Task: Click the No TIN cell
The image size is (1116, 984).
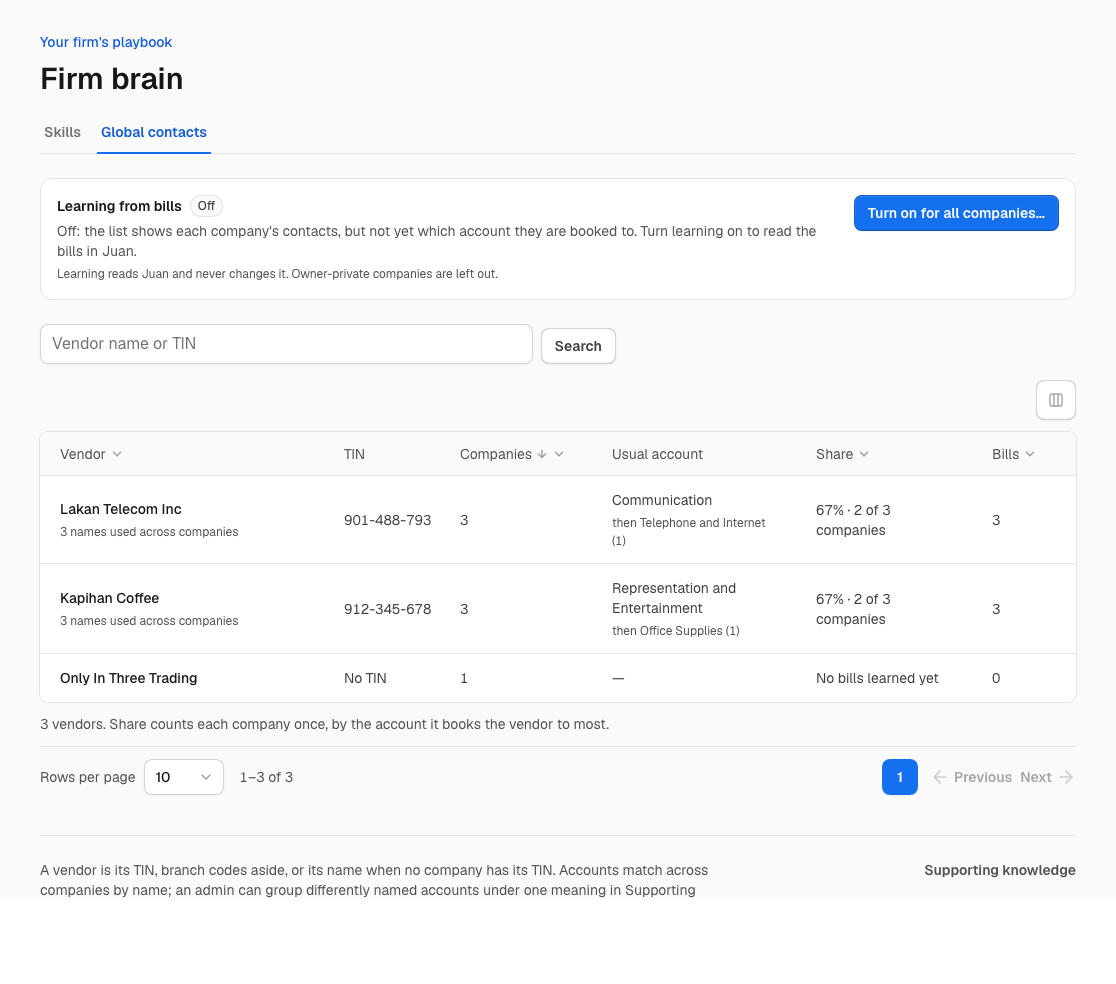Action: pos(365,678)
